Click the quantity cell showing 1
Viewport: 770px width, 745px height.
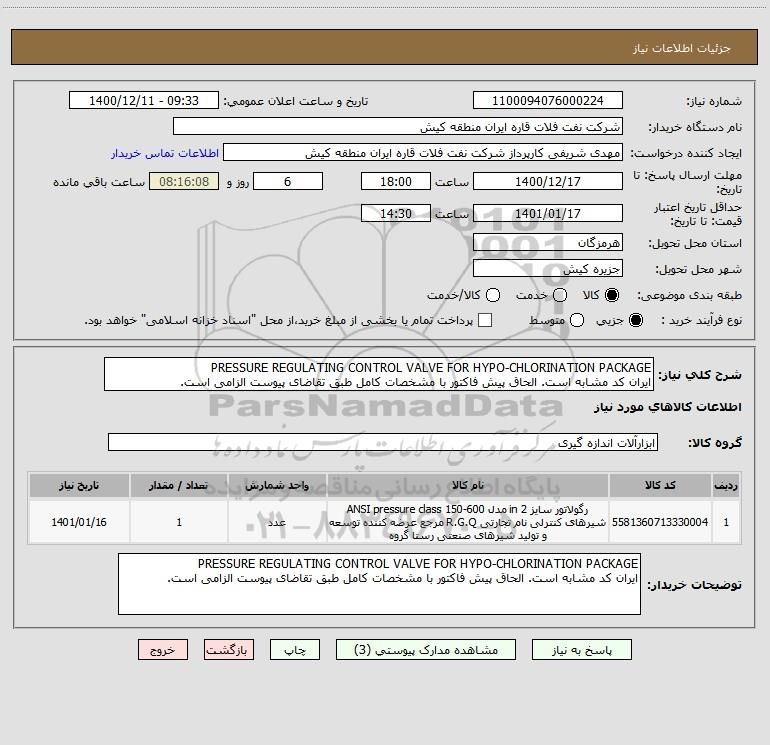click(179, 522)
